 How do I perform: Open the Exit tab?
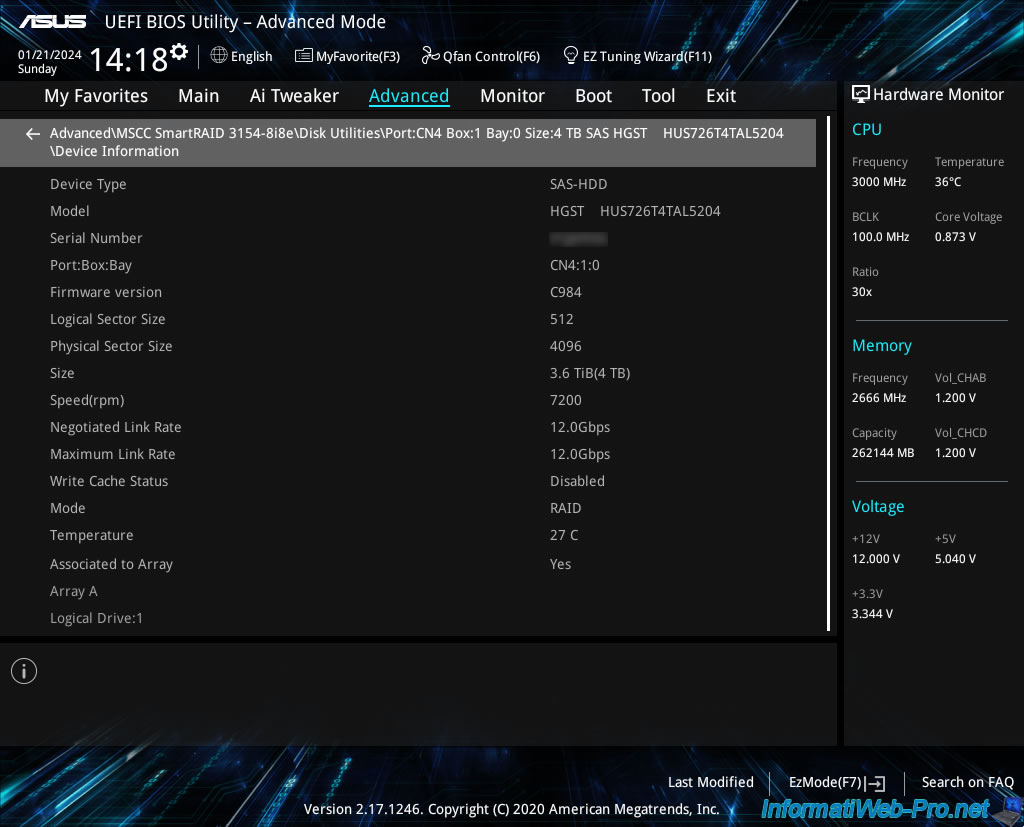tap(721, 96)
